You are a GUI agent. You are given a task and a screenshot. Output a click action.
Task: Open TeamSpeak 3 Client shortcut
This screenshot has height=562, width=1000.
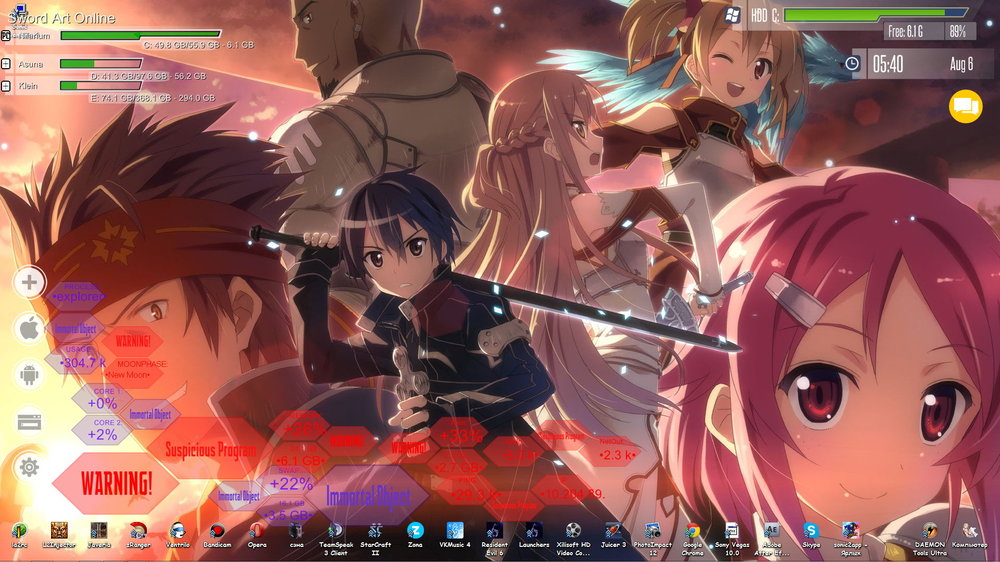[x=336, y=531]
